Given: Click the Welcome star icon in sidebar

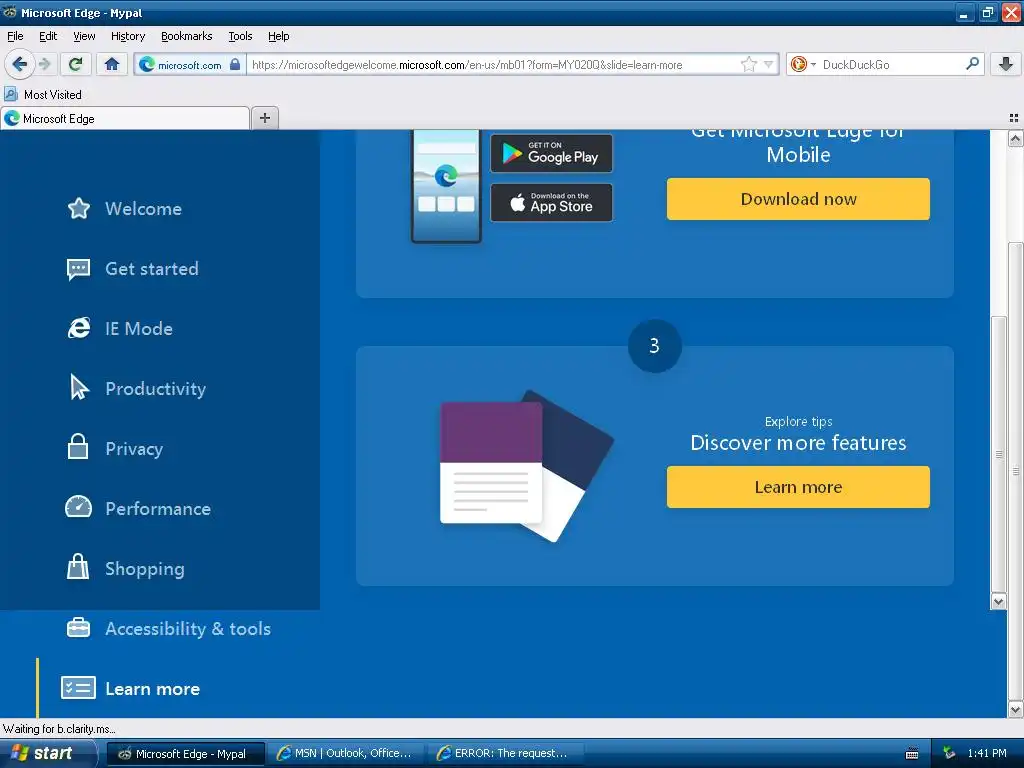Looking at the screenshot, I should click(x=78, y=208).
